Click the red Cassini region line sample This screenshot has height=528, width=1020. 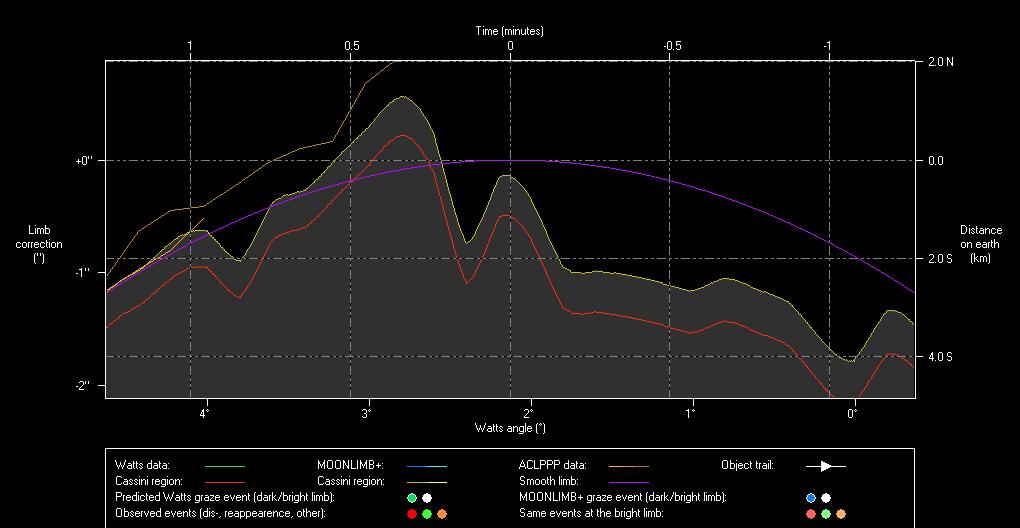(224, 482)
